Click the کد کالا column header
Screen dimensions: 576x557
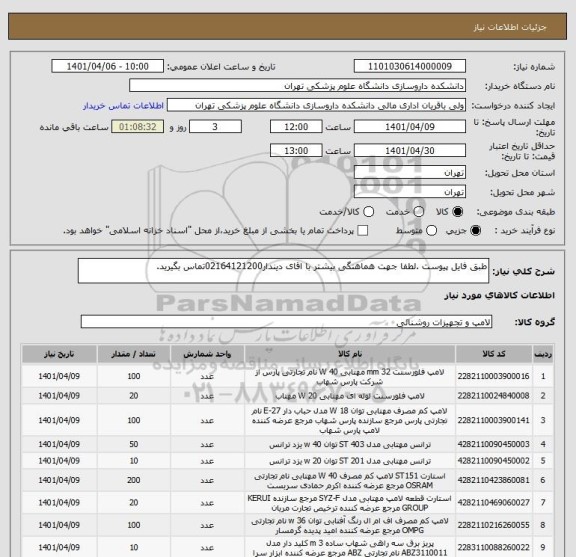point(494,354)
